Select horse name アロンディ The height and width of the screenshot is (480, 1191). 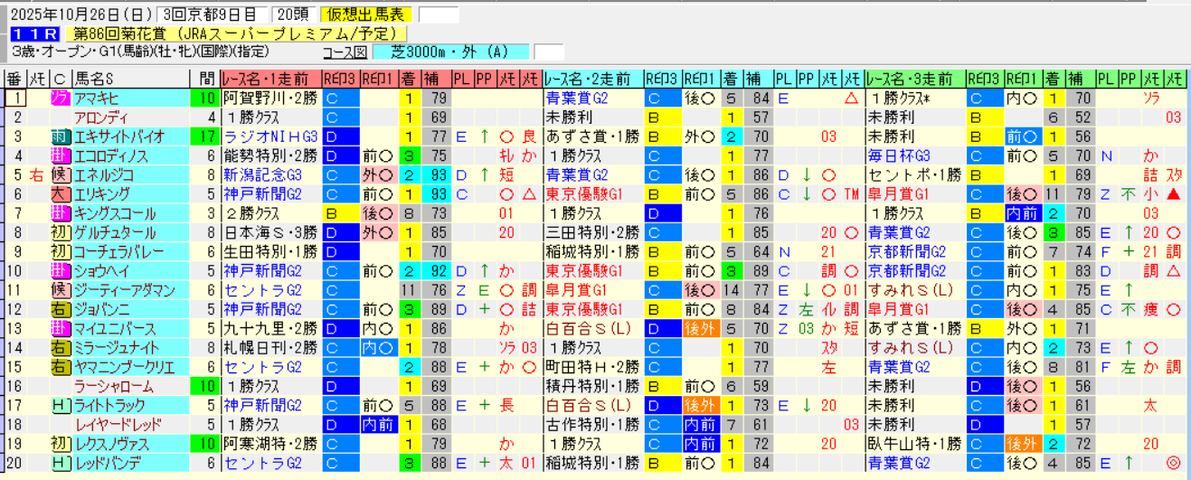(100, 117)
